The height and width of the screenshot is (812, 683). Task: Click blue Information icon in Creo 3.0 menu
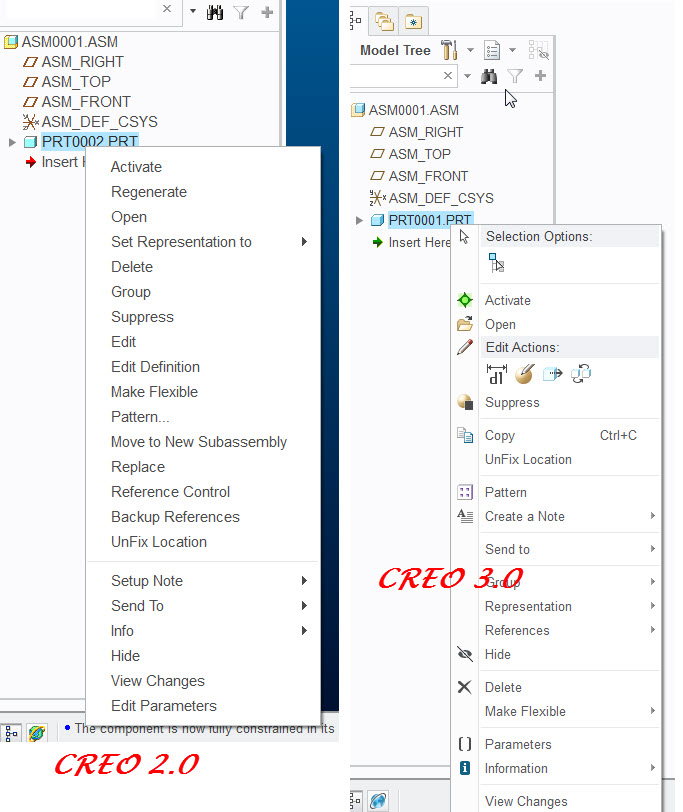point(465,768)
